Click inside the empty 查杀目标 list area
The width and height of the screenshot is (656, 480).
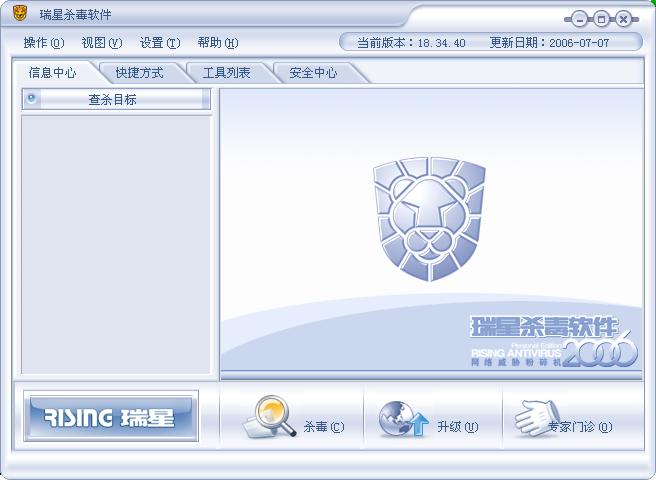tap(116, 245)
